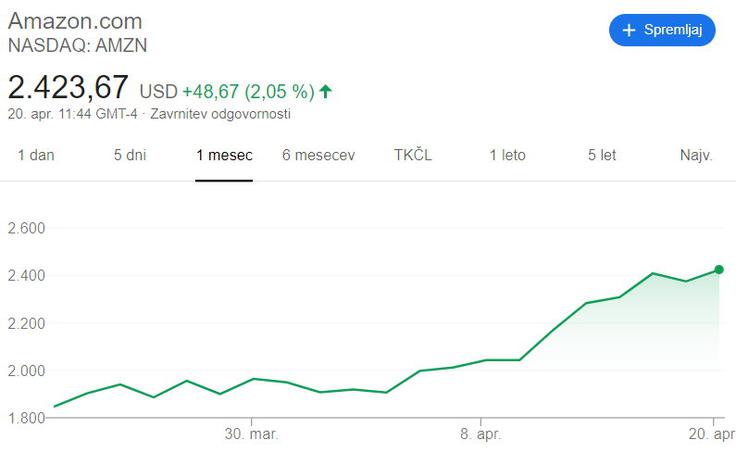Screen dimensions: 736x465
Task: Open the Zavrnitev odgovornosti link
Action: 220,114
